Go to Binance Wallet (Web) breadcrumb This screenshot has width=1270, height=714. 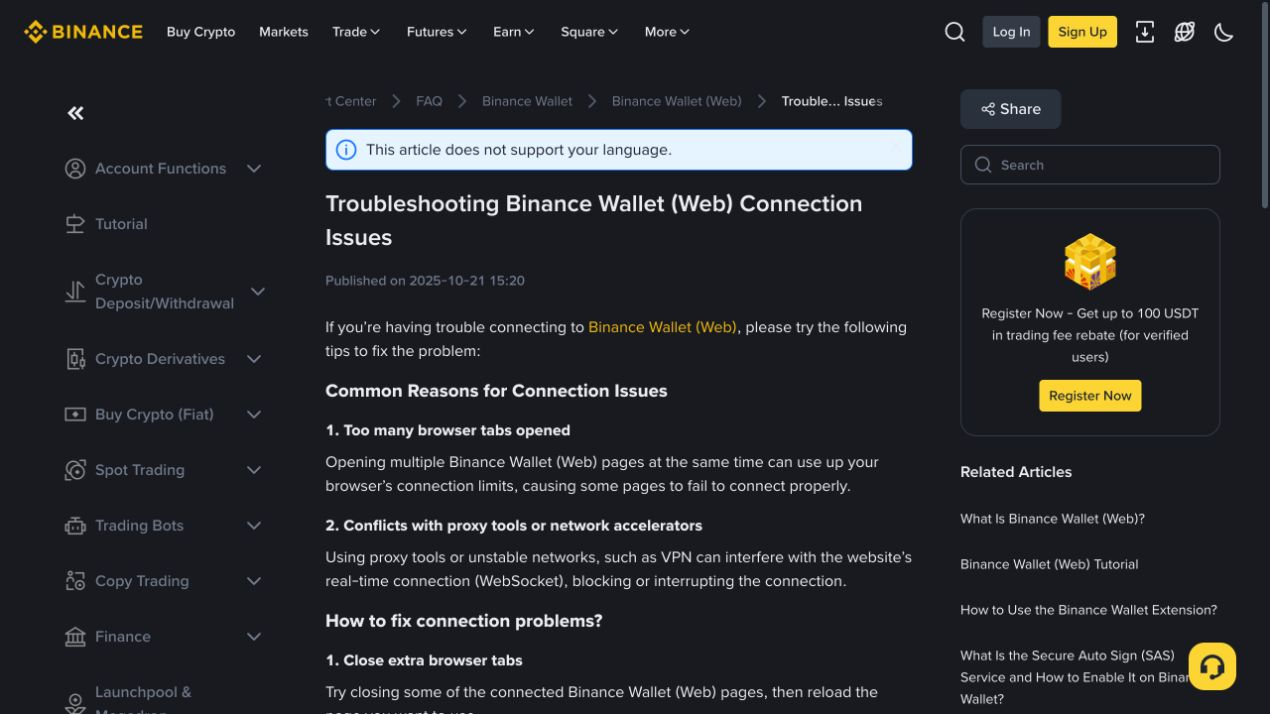(677, 101)
